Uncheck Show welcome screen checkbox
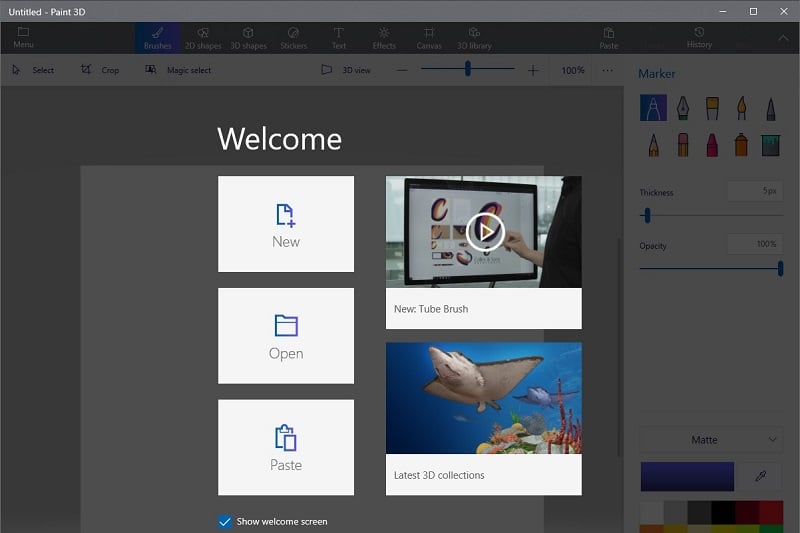 pyautogui.click(x=224, y=521)
